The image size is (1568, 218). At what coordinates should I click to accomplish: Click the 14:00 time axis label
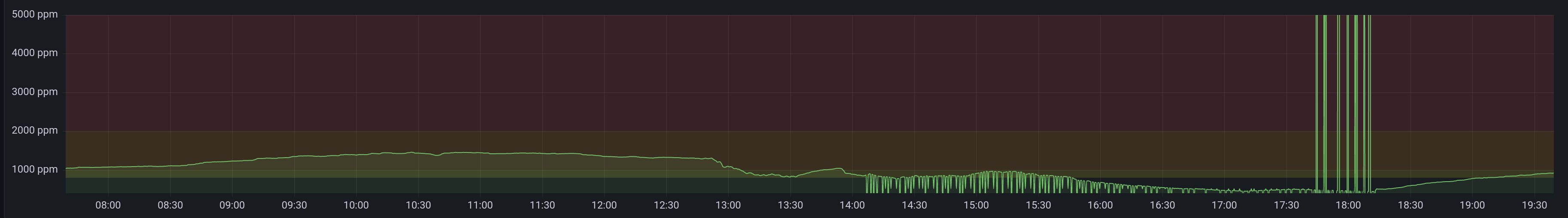pos(852,205)
